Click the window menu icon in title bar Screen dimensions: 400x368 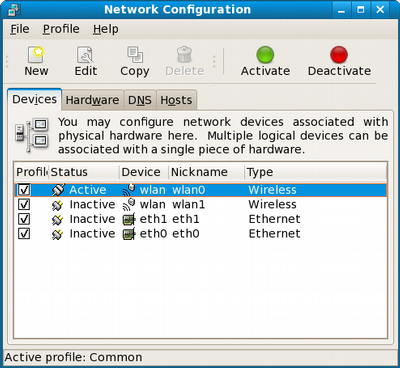[14, 9]
